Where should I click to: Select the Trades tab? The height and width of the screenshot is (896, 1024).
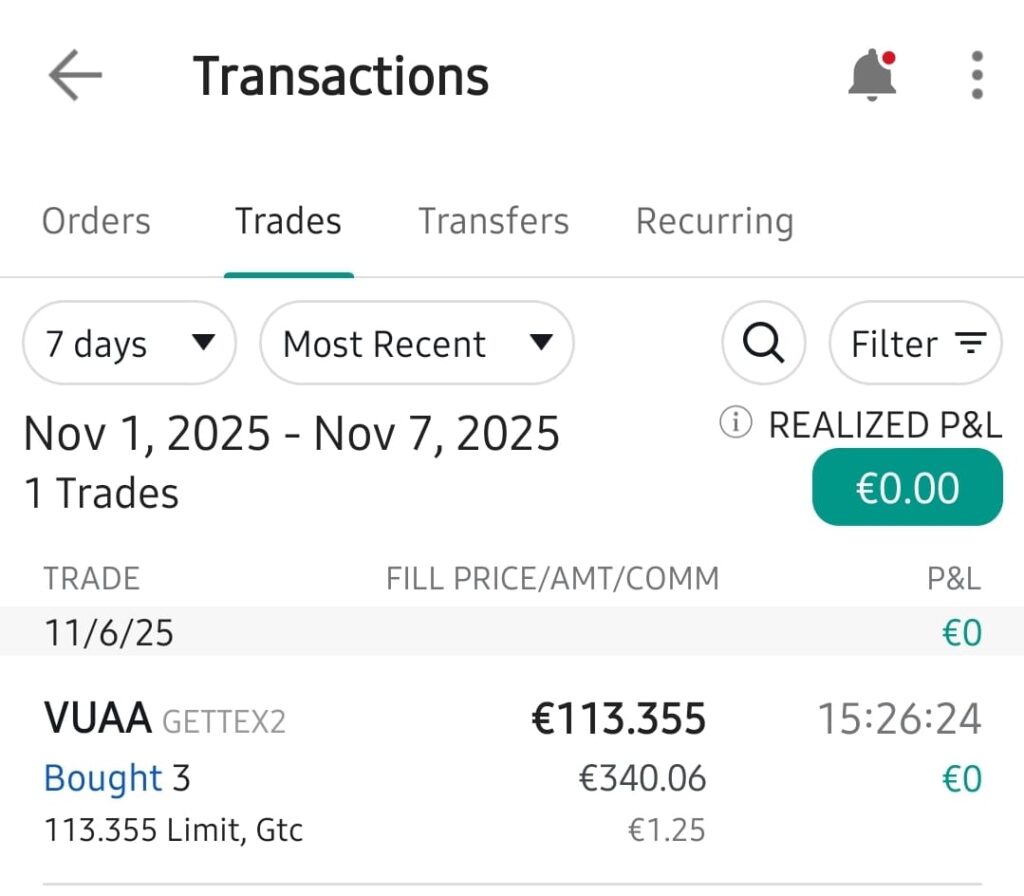[x=288, y=221]
